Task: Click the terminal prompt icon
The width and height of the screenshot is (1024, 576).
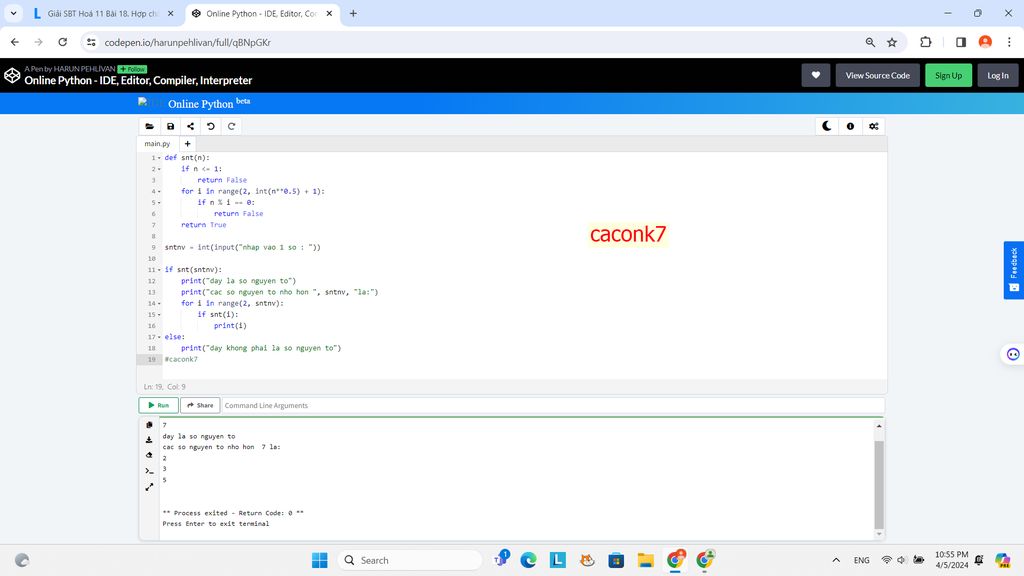Action: pos(149,471)
